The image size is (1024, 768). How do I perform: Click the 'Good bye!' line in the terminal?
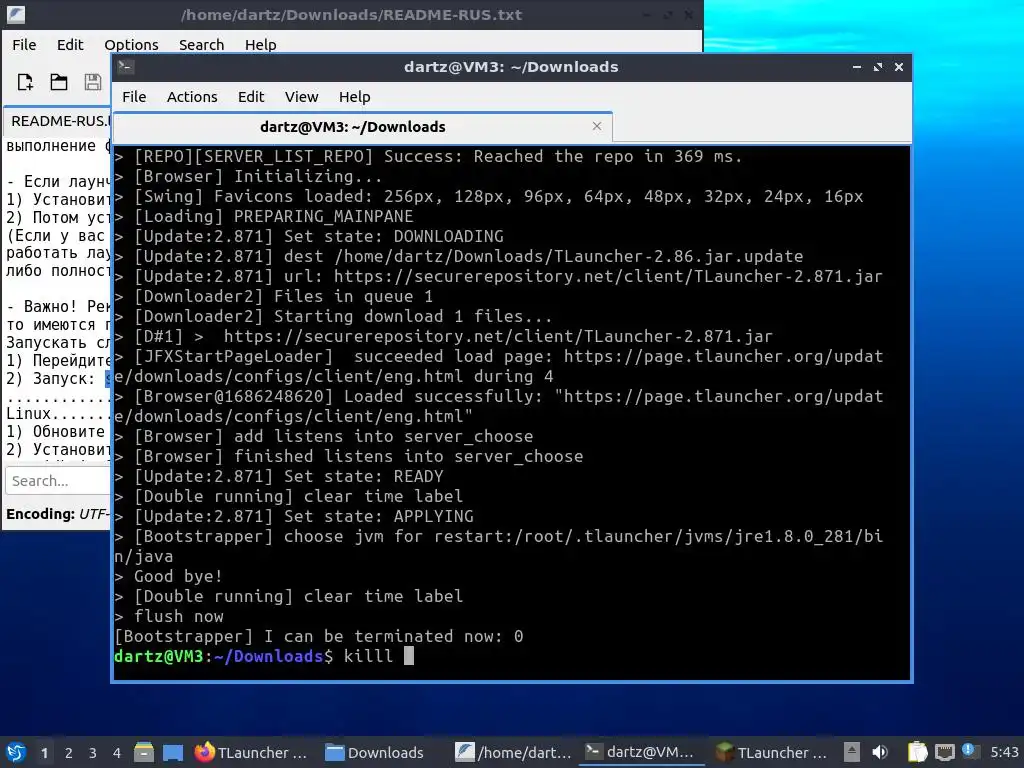click(x=168, y=576)
